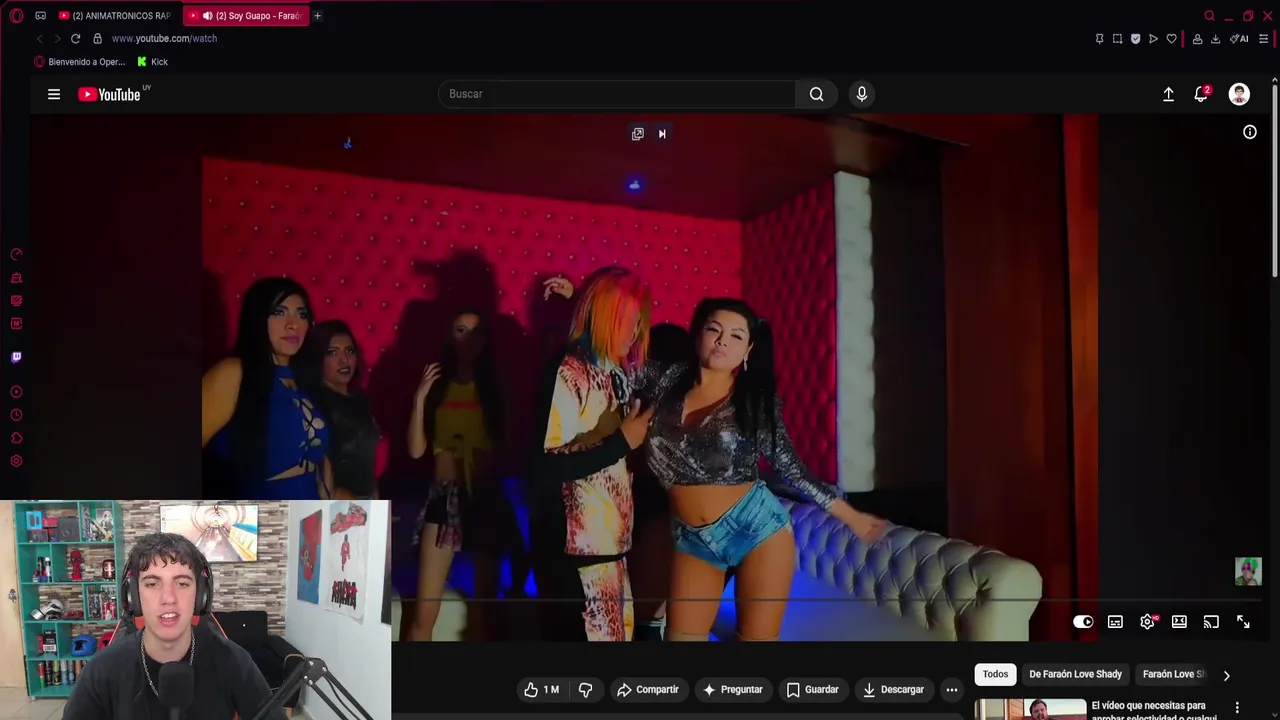Click the Buscar search field
The height and width of the screenshot is (720, 1280).
[x=617, y=94]
